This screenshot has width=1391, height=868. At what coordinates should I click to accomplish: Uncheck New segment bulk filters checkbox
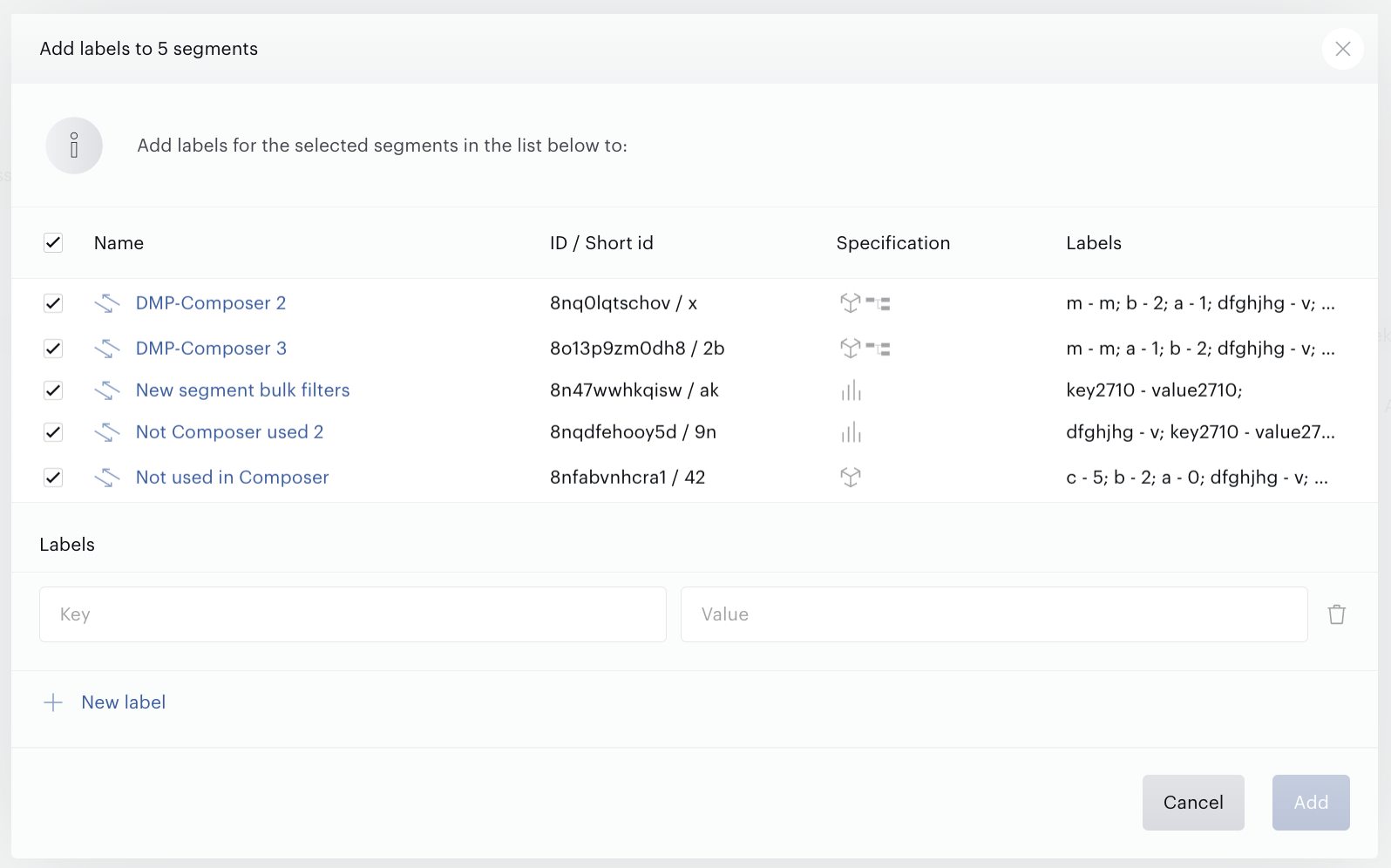(x=53, y=390)
